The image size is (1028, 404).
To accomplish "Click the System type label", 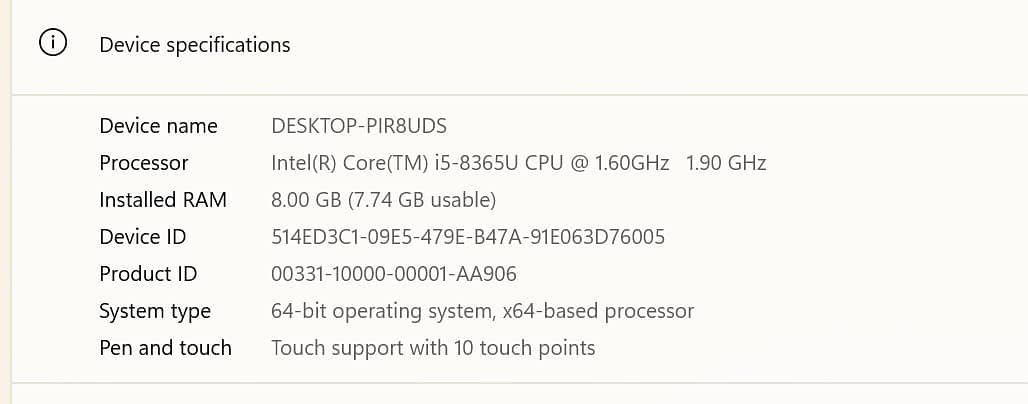I will point(155,311).
